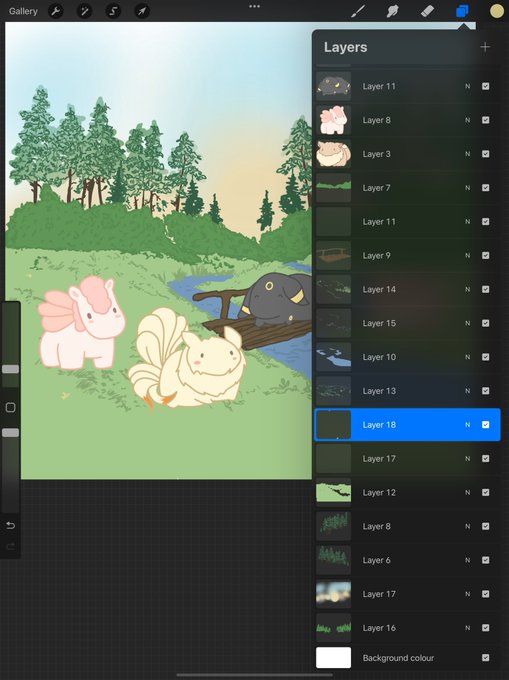
Task: Tap the white Background colour swatch
Action: (333, 657)
